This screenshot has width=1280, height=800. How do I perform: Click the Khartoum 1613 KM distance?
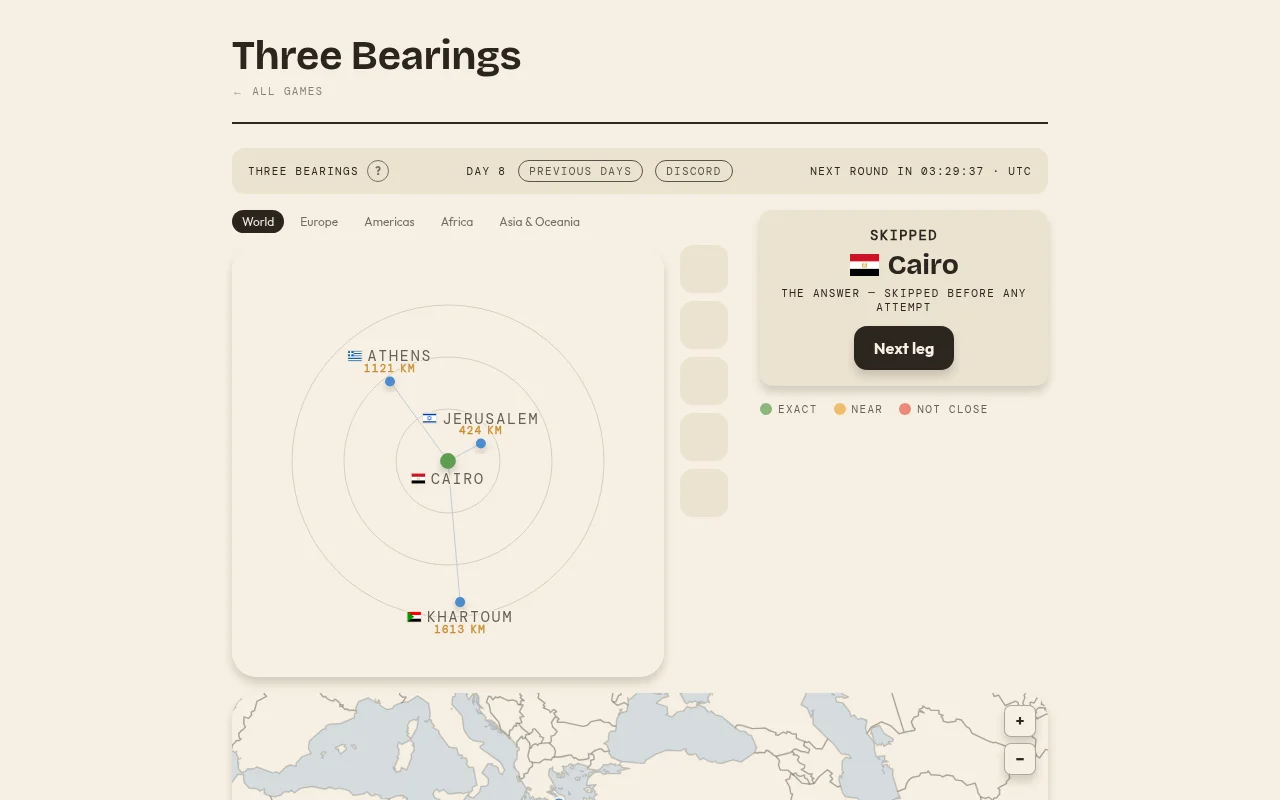(459, 630)
